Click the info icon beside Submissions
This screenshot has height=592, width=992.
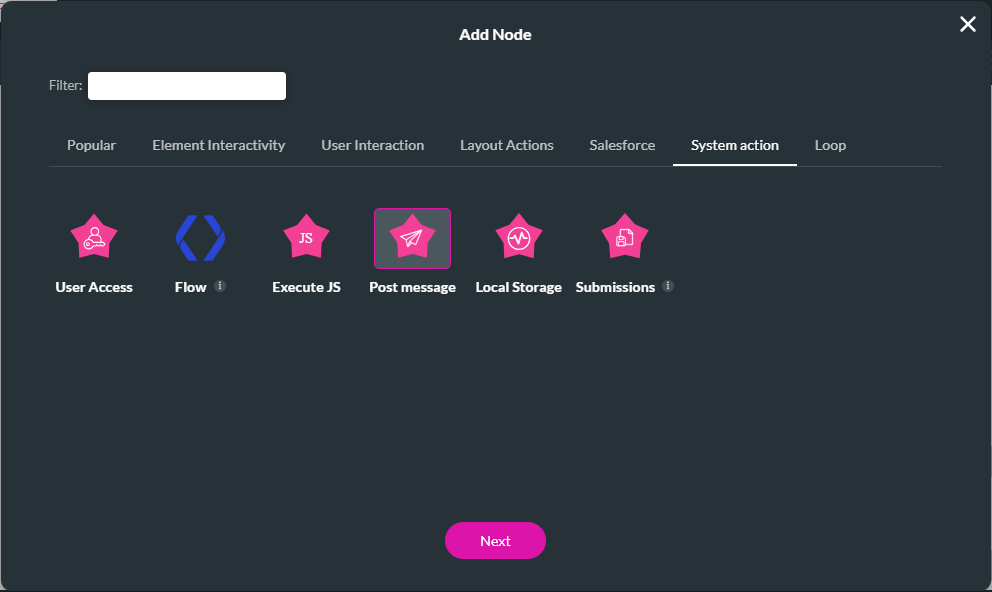(x=668, y=286)
